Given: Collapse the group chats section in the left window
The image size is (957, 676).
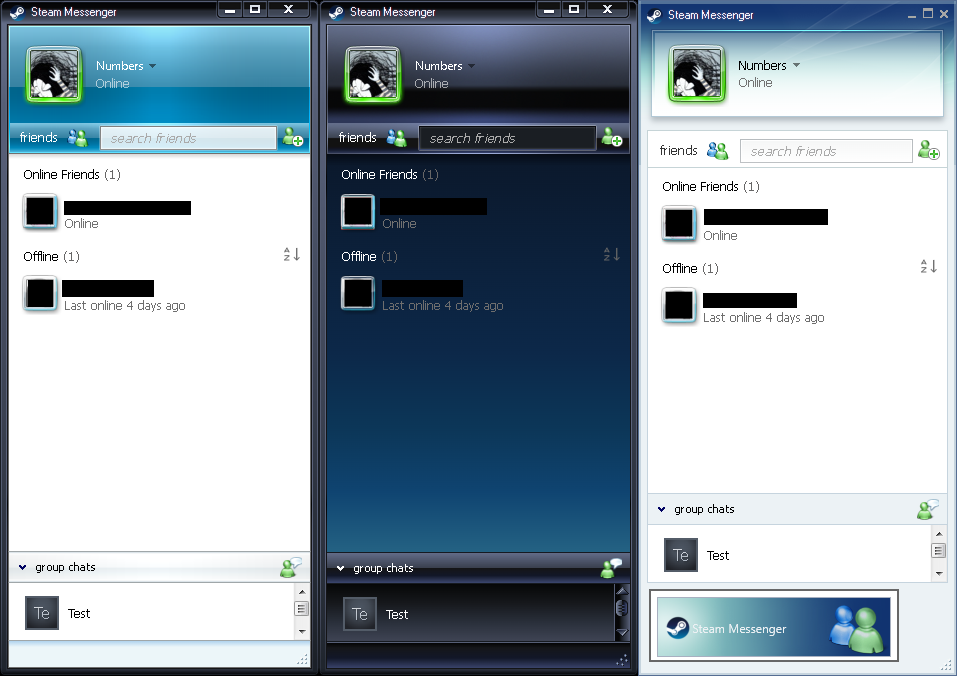Looking at the screenshot, I should click(23, 567).
